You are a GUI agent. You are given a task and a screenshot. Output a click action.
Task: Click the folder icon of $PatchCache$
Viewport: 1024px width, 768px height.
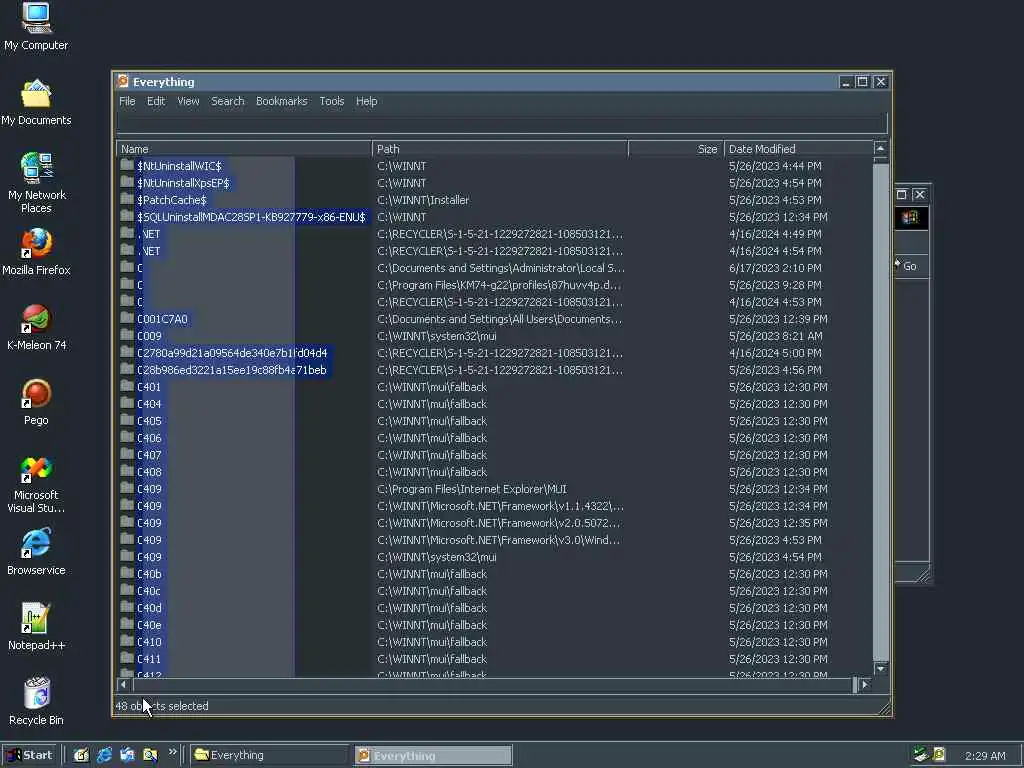[x=127, y=199]
